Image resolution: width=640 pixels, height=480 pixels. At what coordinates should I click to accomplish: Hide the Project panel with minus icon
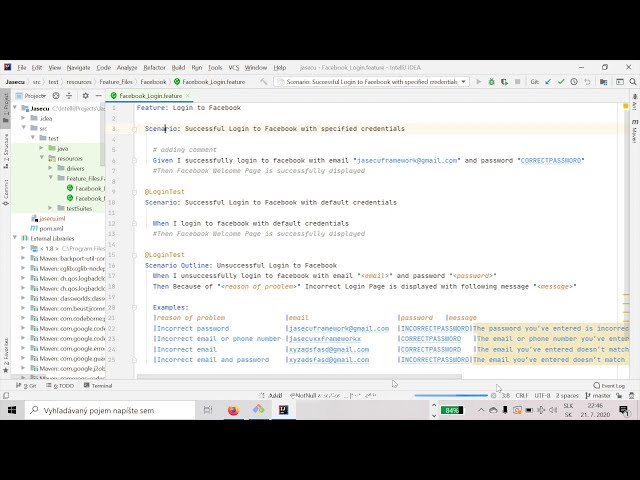(x=98, y=96)
